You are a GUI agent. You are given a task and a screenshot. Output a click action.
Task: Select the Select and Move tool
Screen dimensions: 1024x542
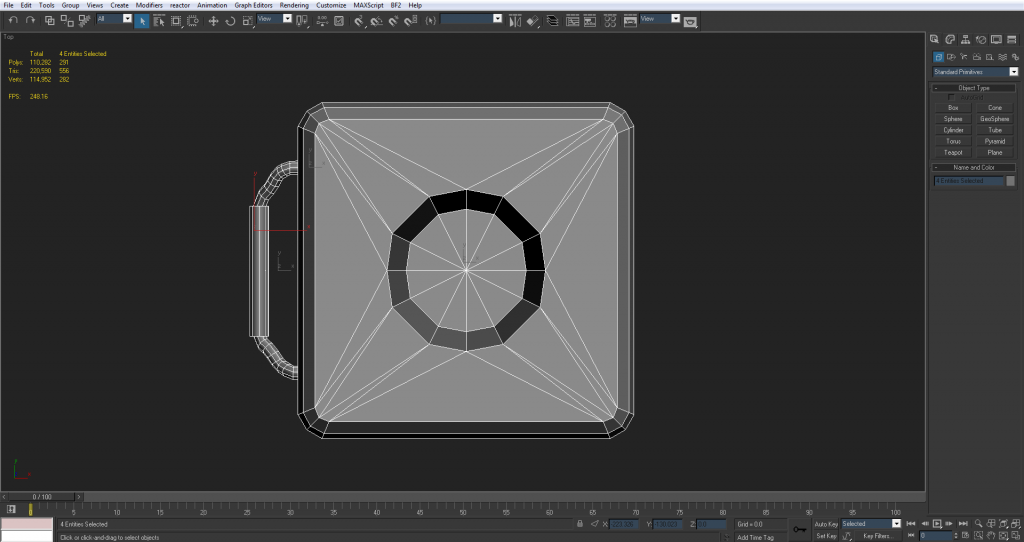213,20
